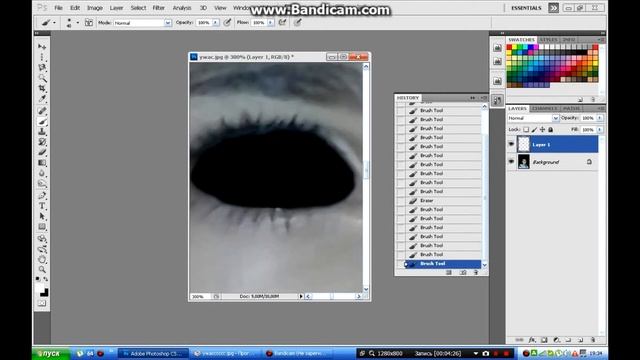Select the Lasso tool

tap(42, 67)
